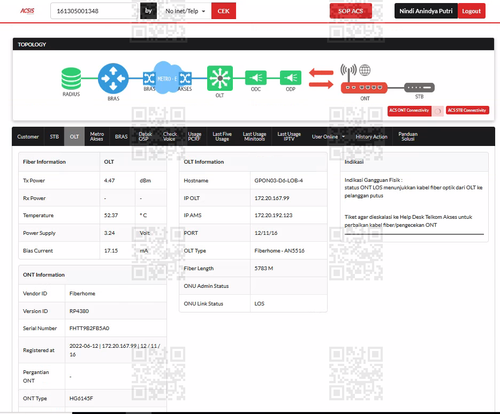
Task: Select ONU Link Status LOS value
Action: pyautogui.click(x=259, y=304)
